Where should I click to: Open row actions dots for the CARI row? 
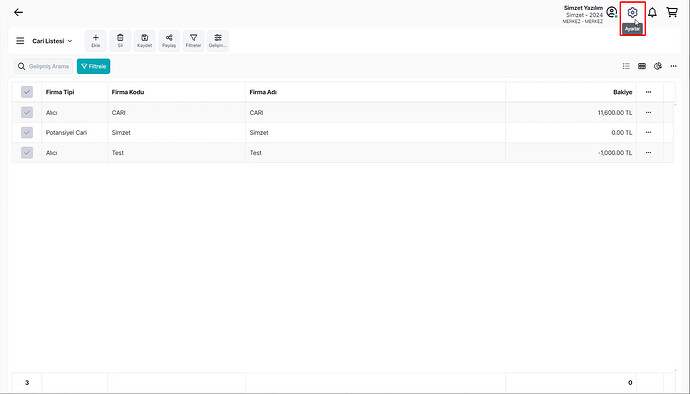(x=648, y=112)
